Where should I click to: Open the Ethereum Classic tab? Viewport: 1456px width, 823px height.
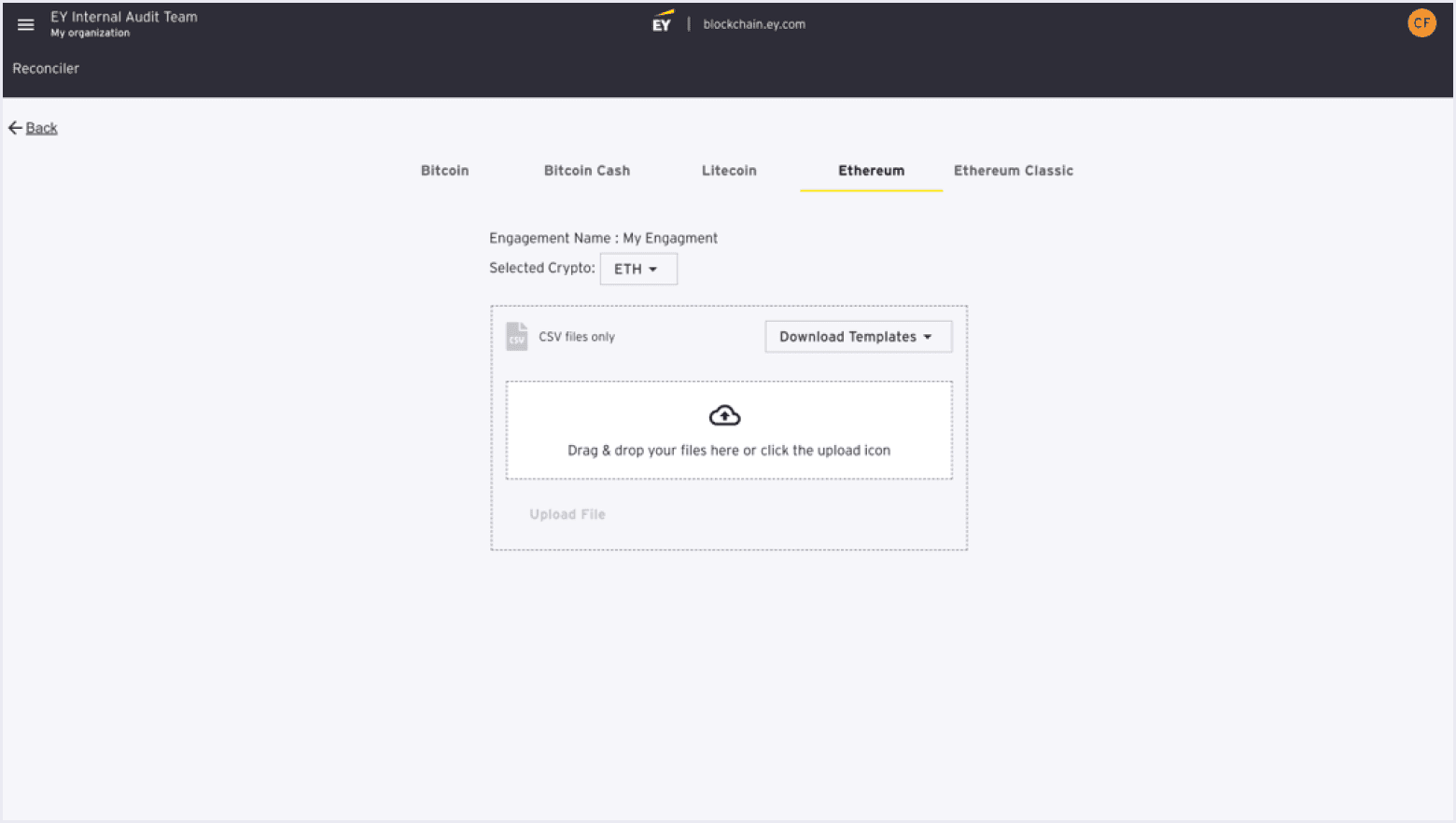click(1014, 171)
